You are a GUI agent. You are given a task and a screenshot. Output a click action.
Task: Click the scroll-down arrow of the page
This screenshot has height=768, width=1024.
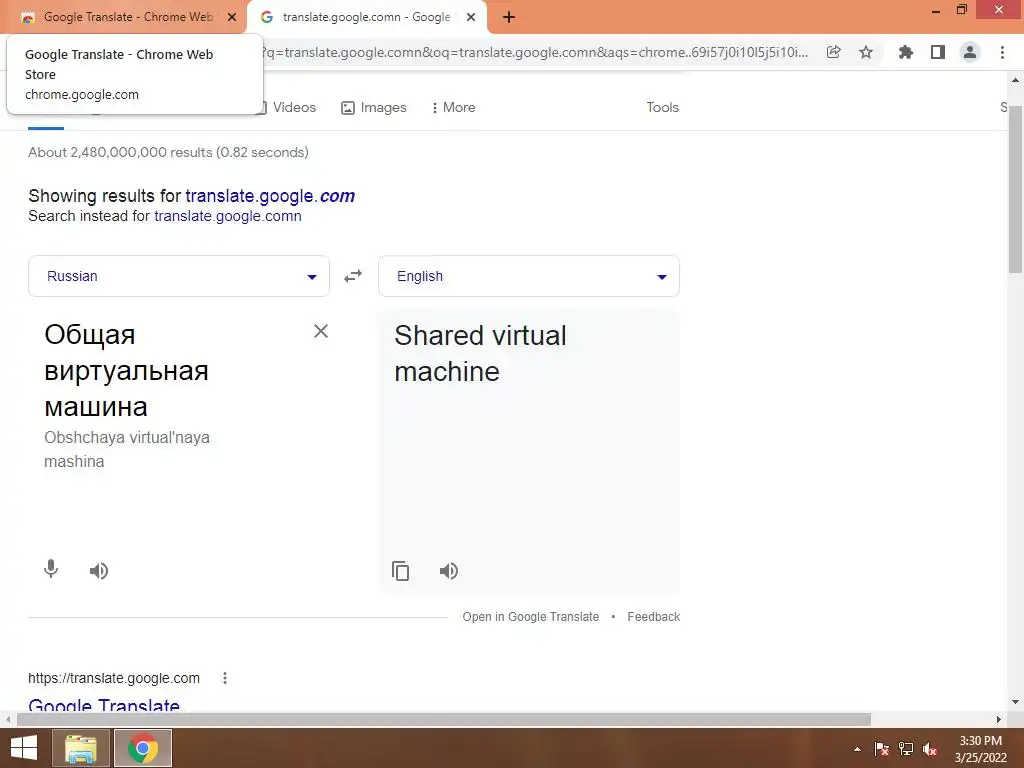[x=1015, y=702]
